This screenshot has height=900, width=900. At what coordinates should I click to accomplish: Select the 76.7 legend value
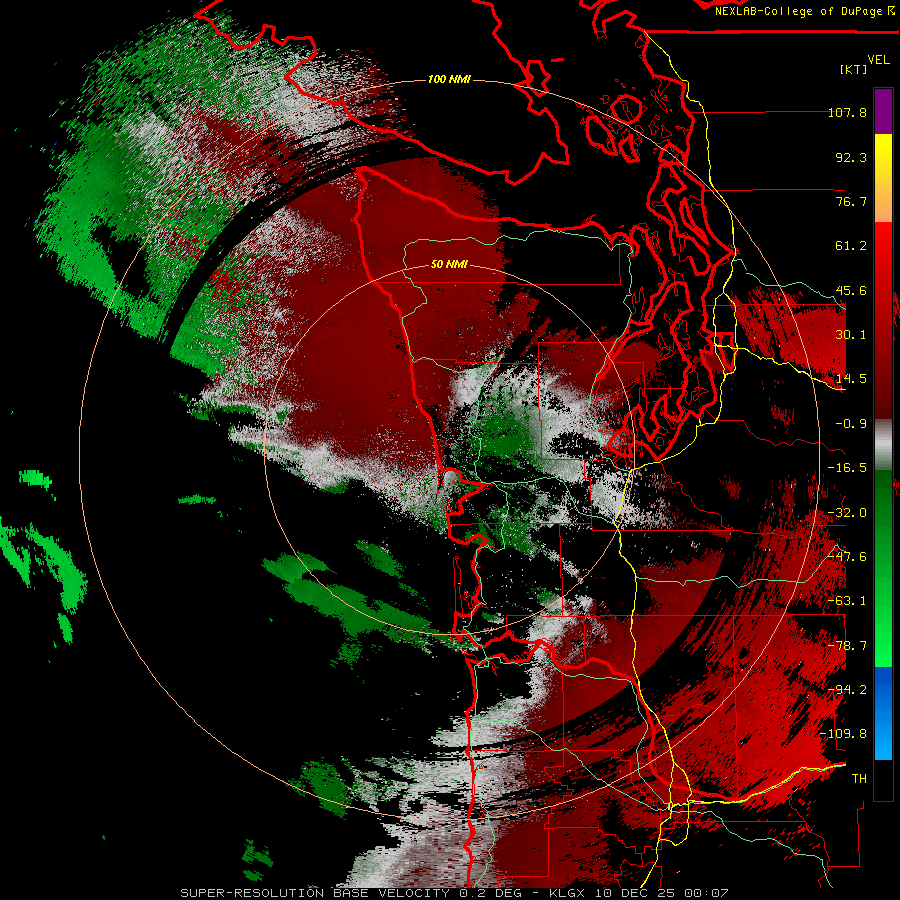coord(851,201)
